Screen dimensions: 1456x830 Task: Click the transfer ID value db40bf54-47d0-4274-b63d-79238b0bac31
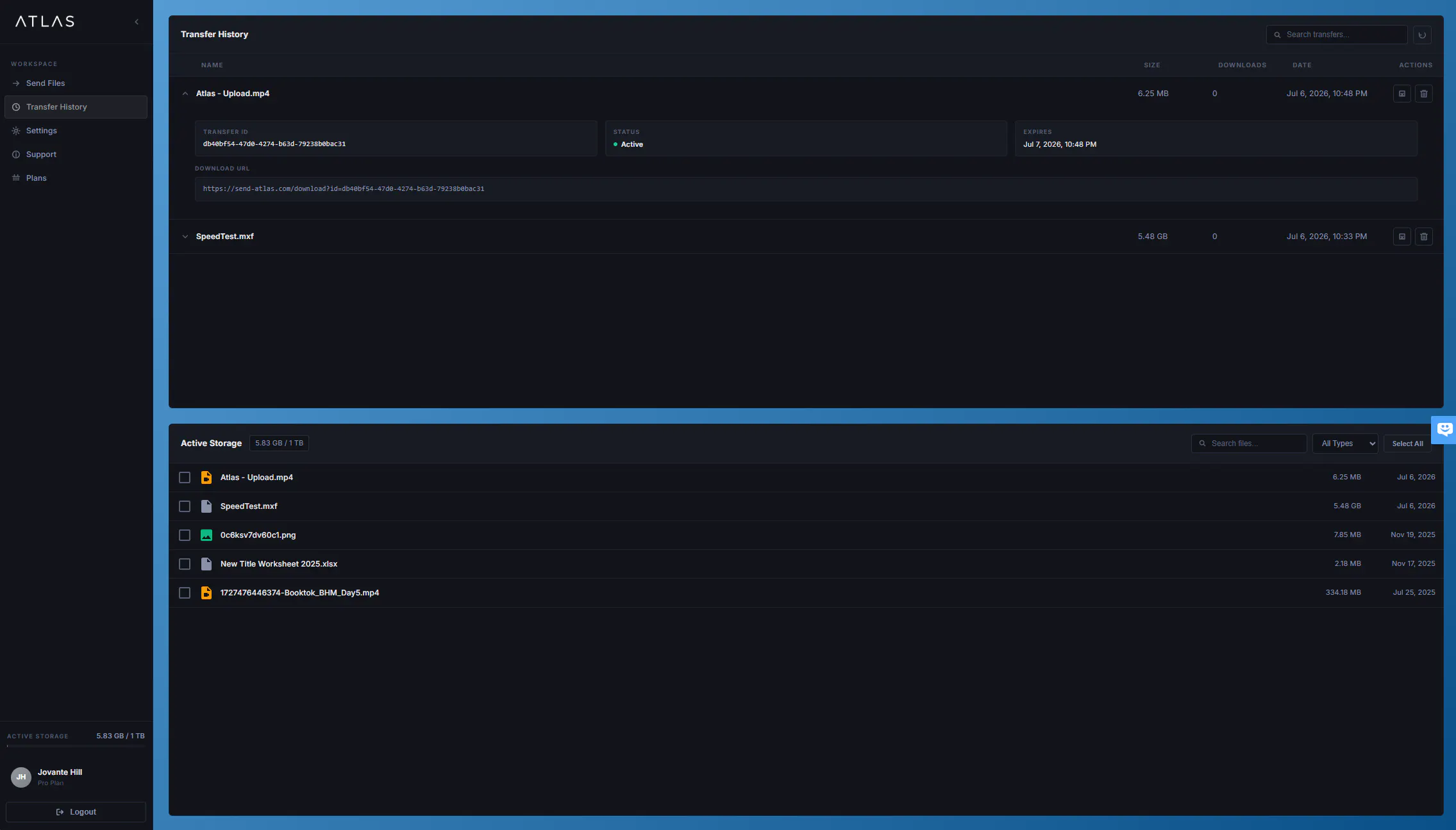click(x=274, y=144)
